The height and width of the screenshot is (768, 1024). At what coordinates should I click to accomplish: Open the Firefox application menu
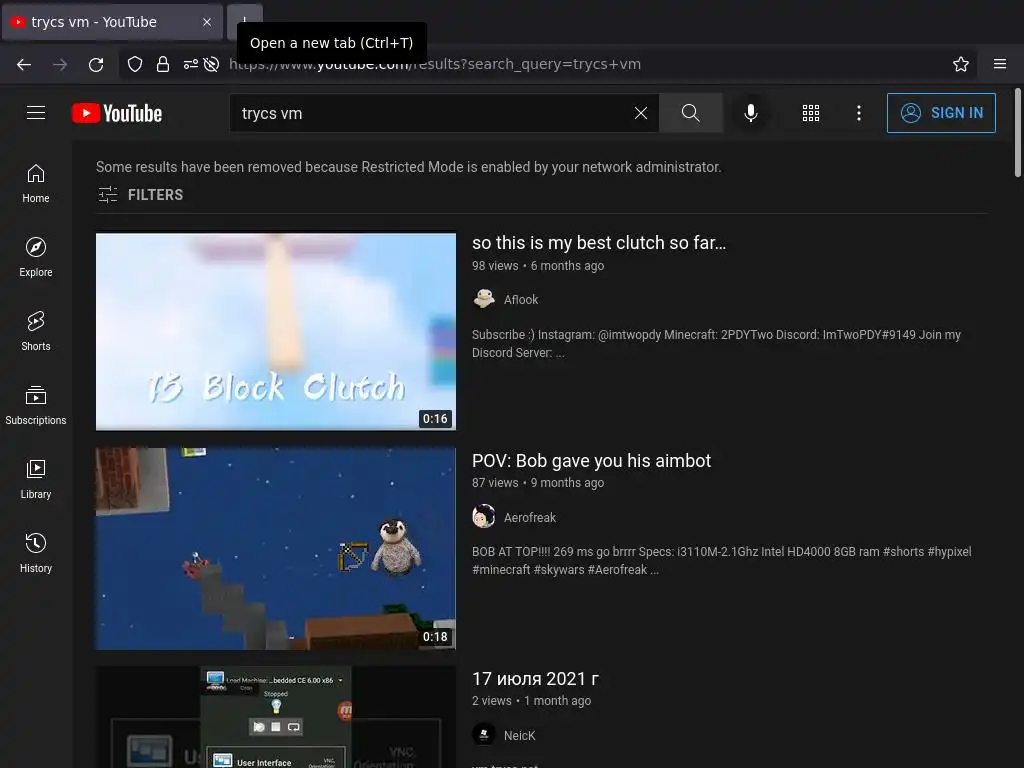[1000, 64]
